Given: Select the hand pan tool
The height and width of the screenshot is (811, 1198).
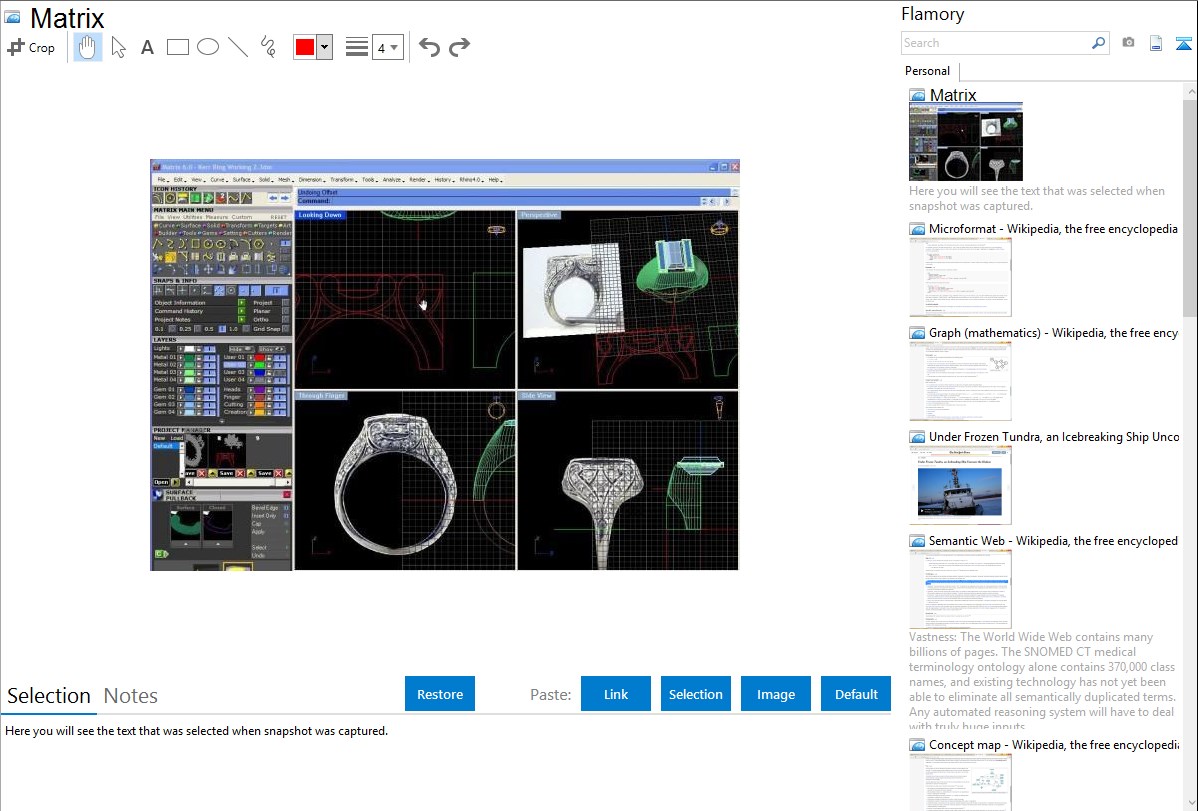Looking at the screenshot, I should 87,47.
